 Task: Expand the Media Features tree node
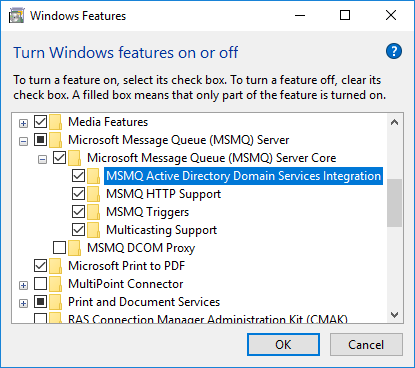click(x=23, y=124)
